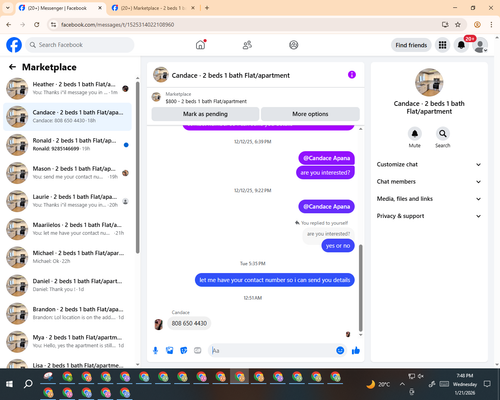
Task: Open Mya's conversation
Action: [68, 341]
